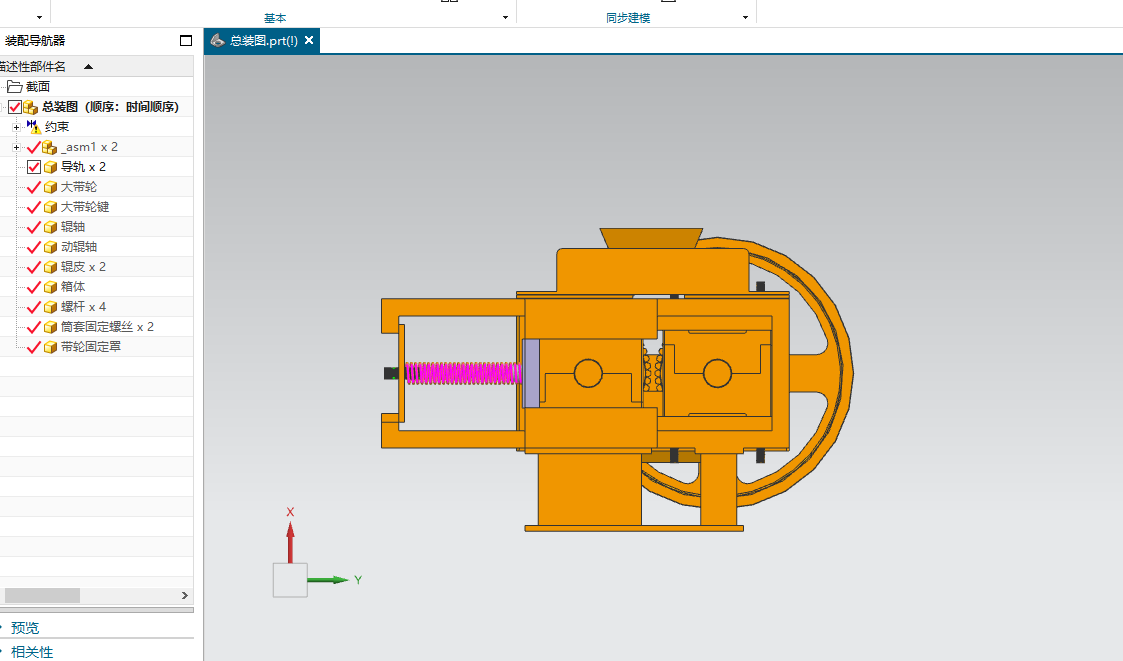Select the 截面 tree row
Viewport: 1123px width, 661px height.
(97, 87)
